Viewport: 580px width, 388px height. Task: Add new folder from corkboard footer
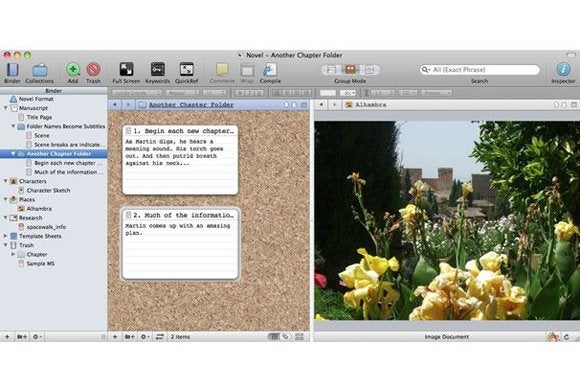point(129,337)
